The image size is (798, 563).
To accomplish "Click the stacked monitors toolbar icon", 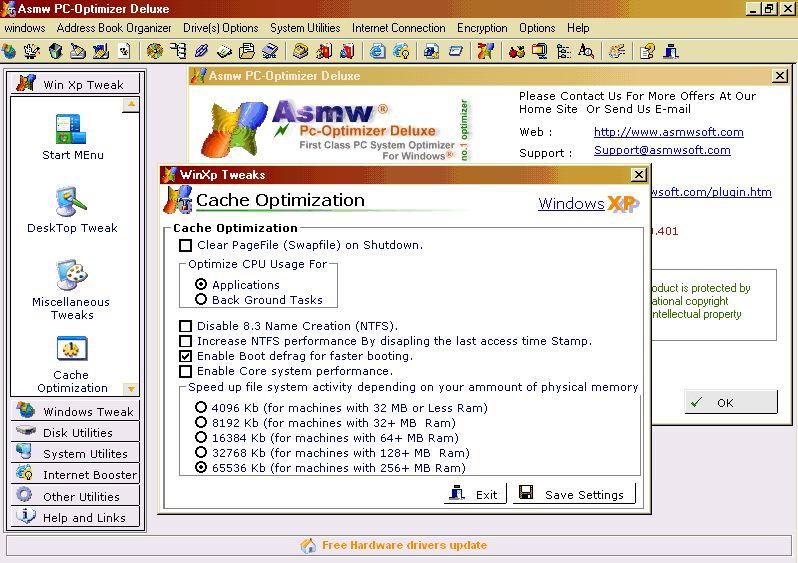I will point(539,51).
